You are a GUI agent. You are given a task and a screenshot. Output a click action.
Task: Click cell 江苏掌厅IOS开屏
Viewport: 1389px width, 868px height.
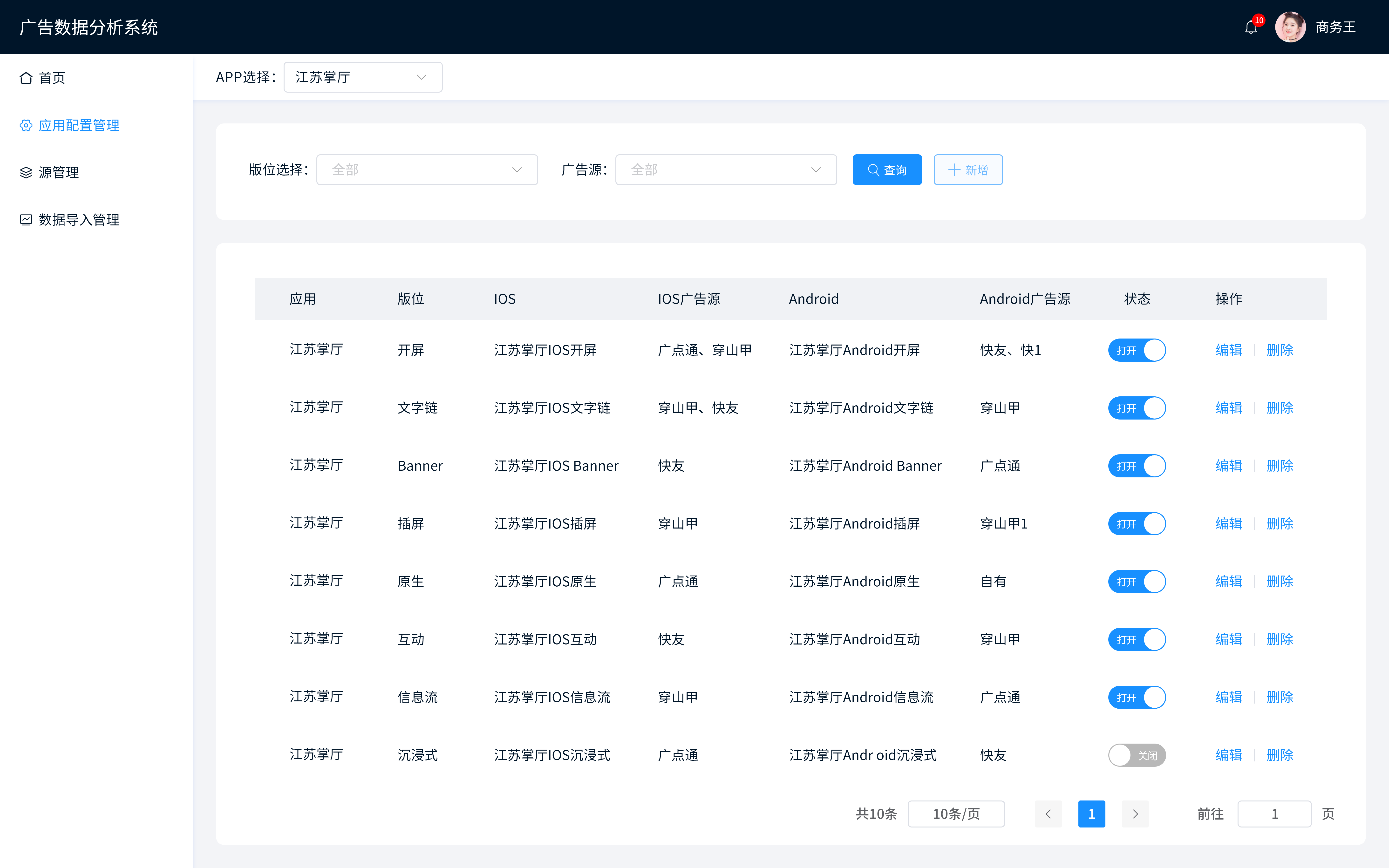point(545,350)
